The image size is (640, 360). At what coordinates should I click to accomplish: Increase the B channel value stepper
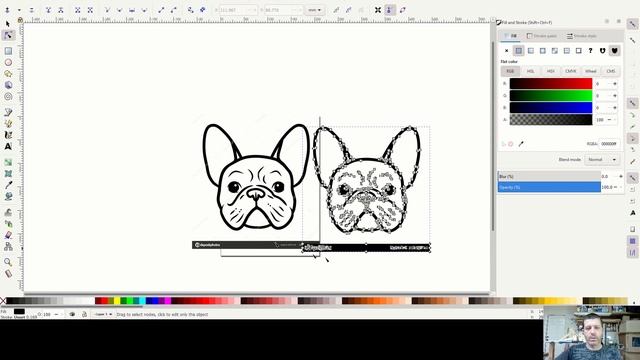[x=615, y=108]
